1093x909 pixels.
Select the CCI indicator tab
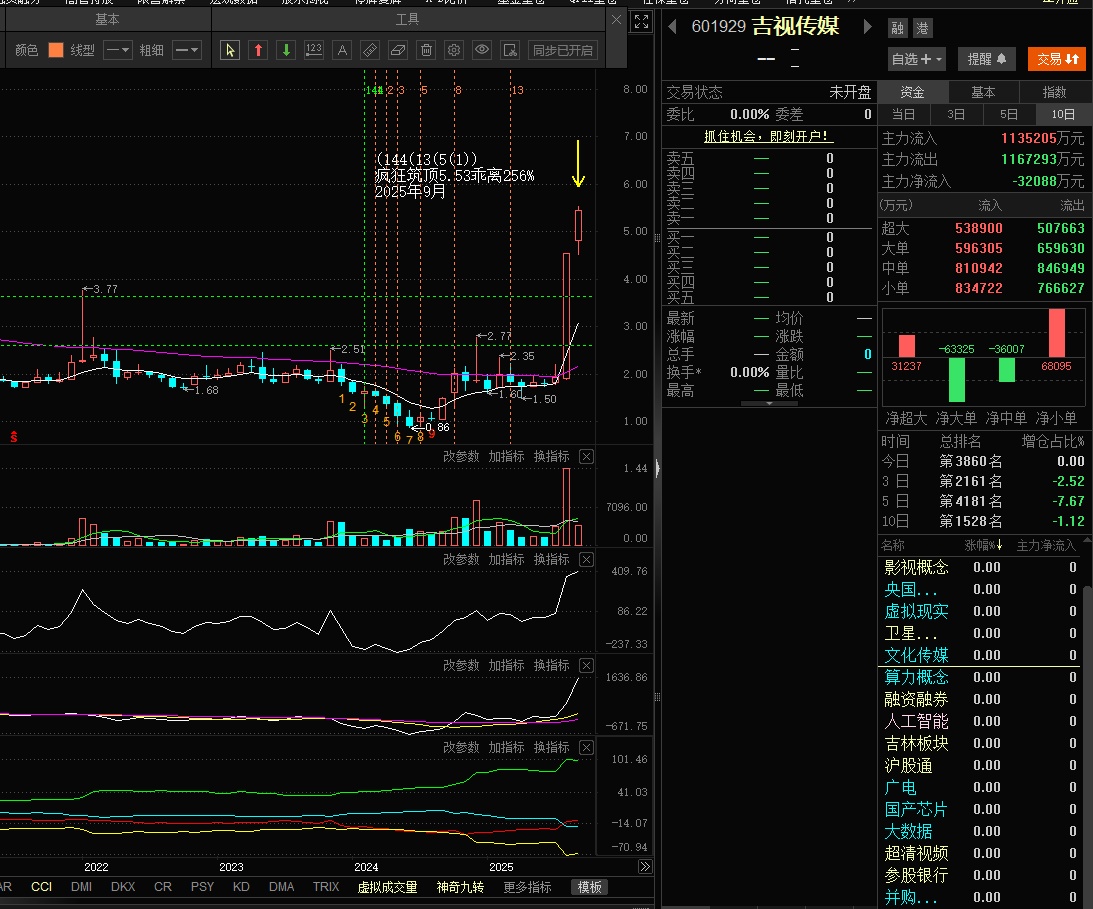coord(41,887)
